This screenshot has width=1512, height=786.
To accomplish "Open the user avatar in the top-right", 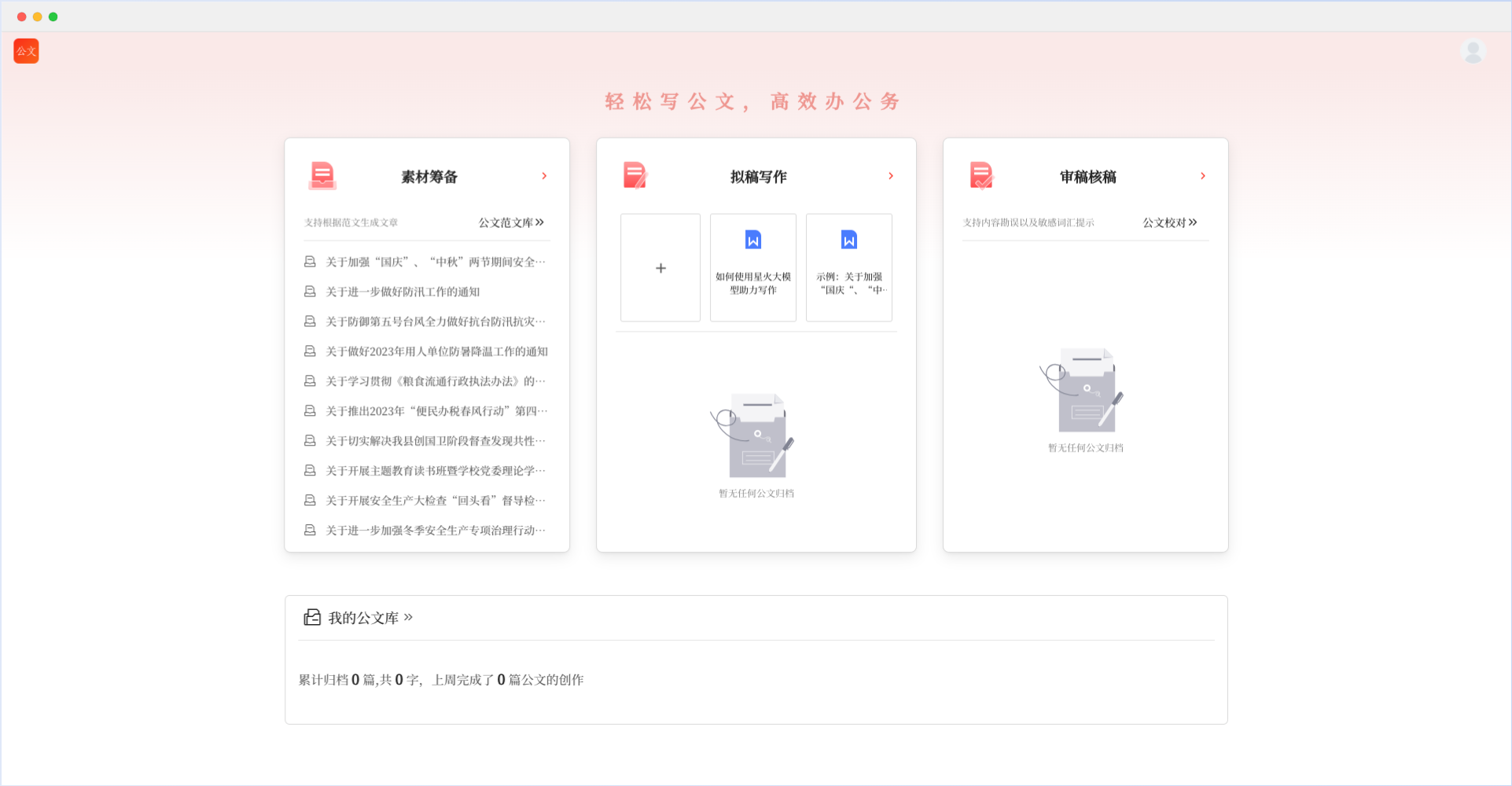I will pyautogui.click(x=1472, y=50).
